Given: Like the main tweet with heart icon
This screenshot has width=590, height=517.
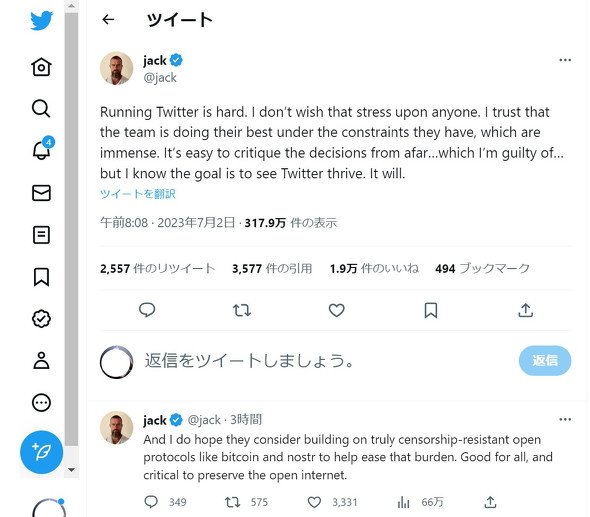Looking at the screenshot, I should coord(336,310).
